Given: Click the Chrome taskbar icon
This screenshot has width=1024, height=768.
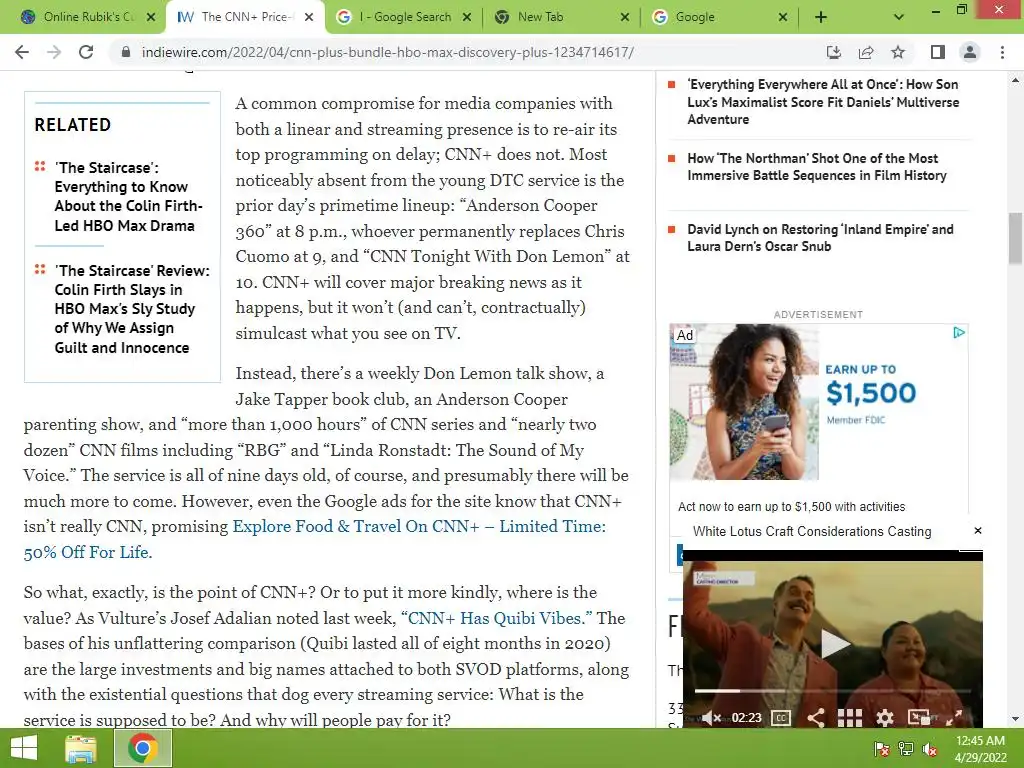Looking at the screenshot, I should (x=143, y=748).
